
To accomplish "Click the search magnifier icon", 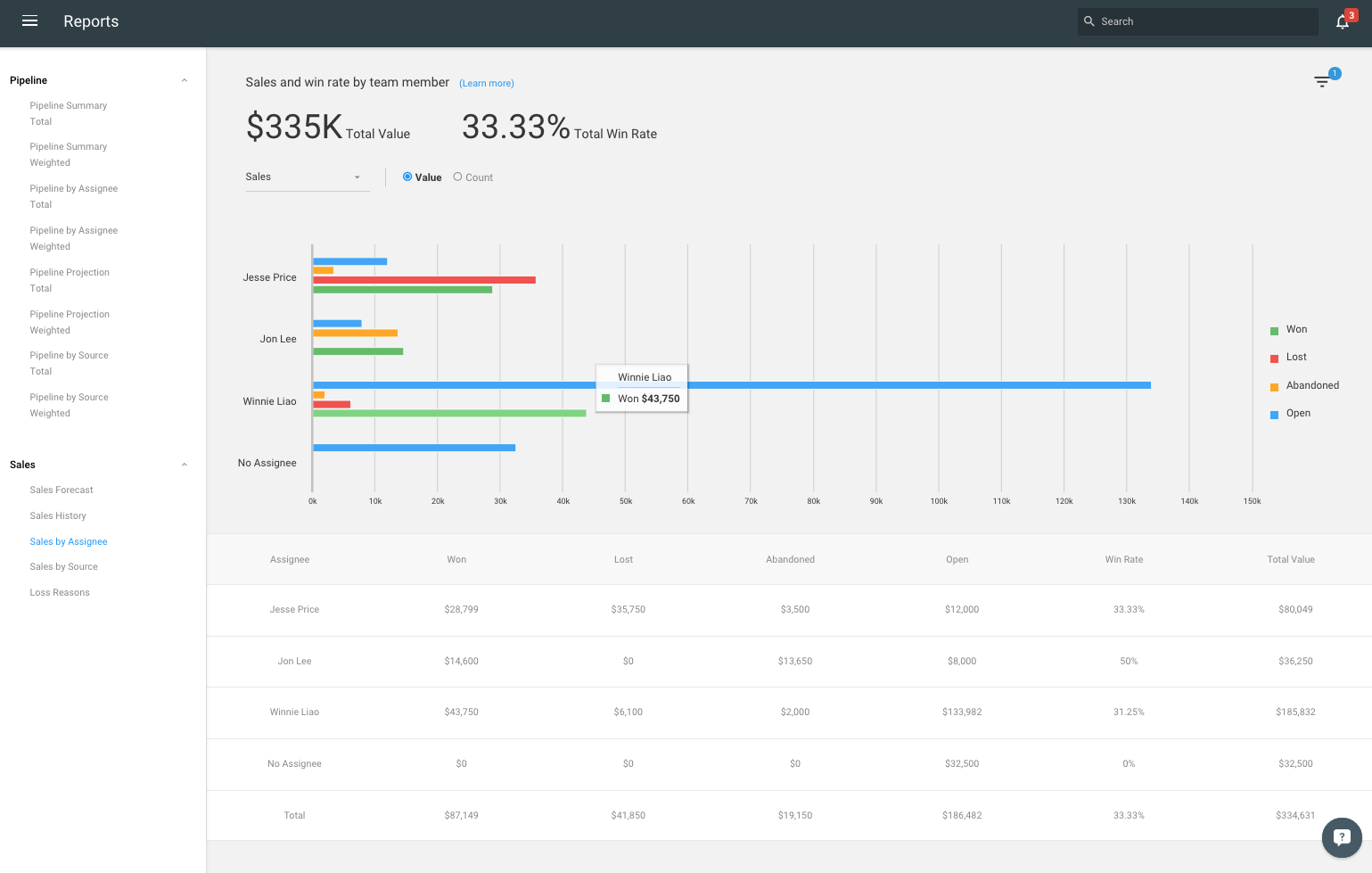I will [x=1089, y=21].
